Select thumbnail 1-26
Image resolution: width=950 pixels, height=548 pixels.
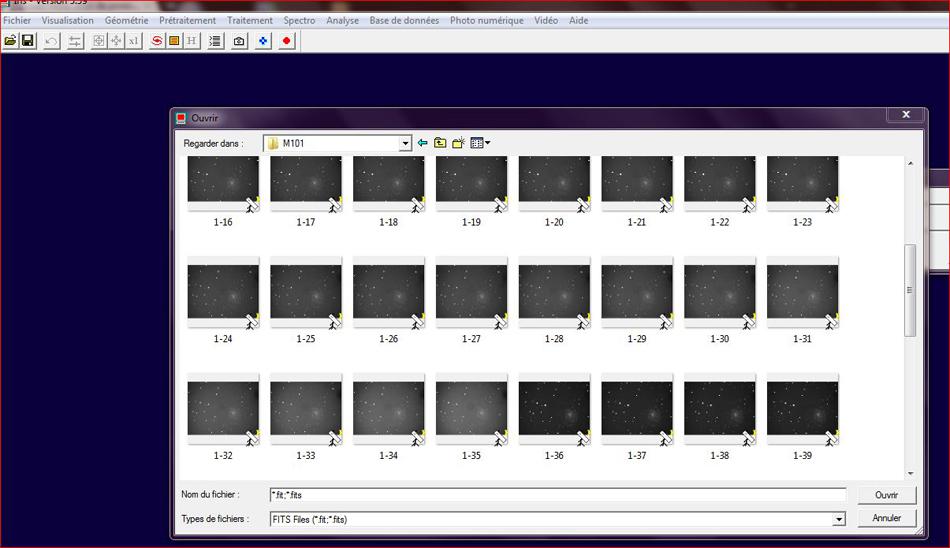[388, 292]
